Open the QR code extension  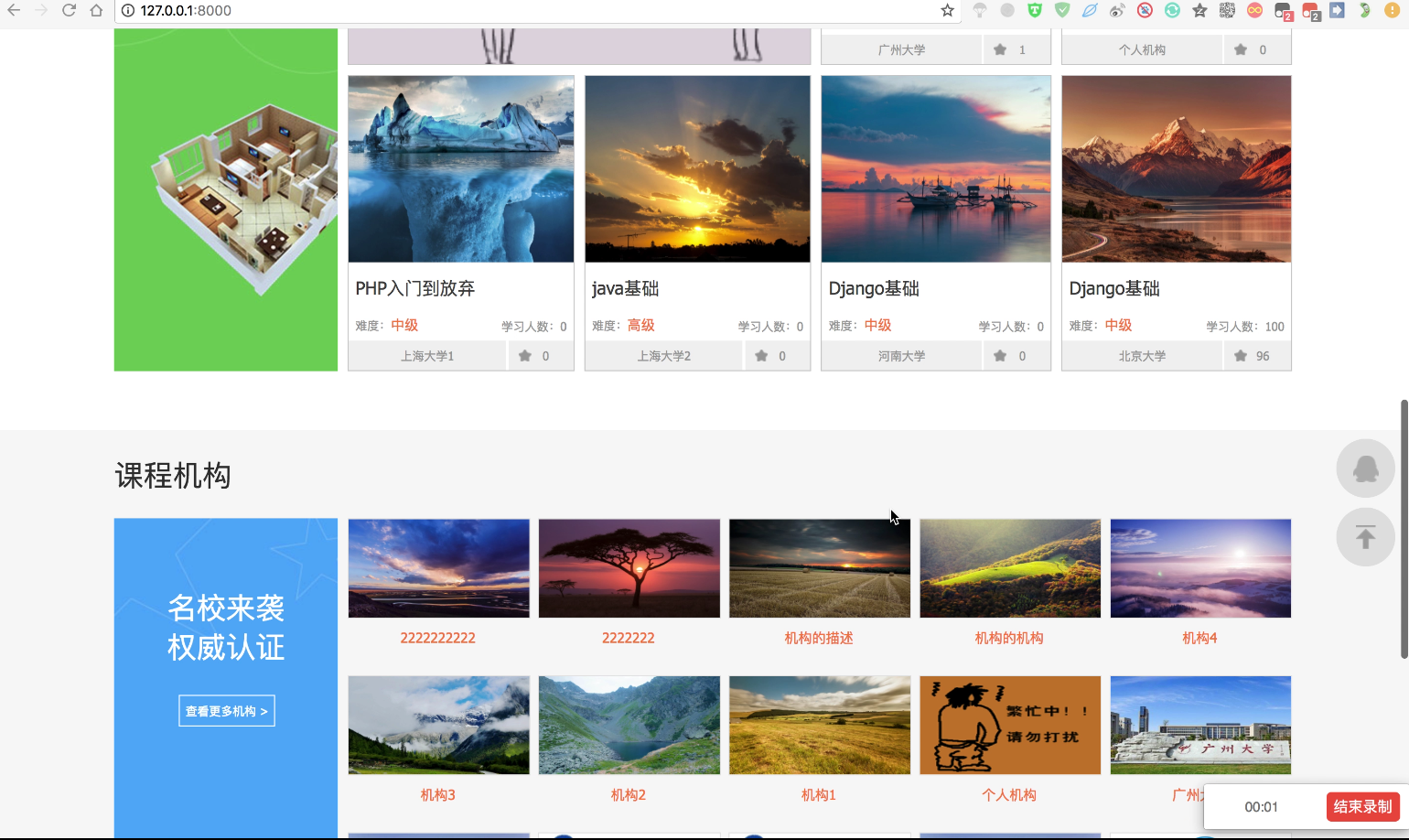(x=1227, y=10)
